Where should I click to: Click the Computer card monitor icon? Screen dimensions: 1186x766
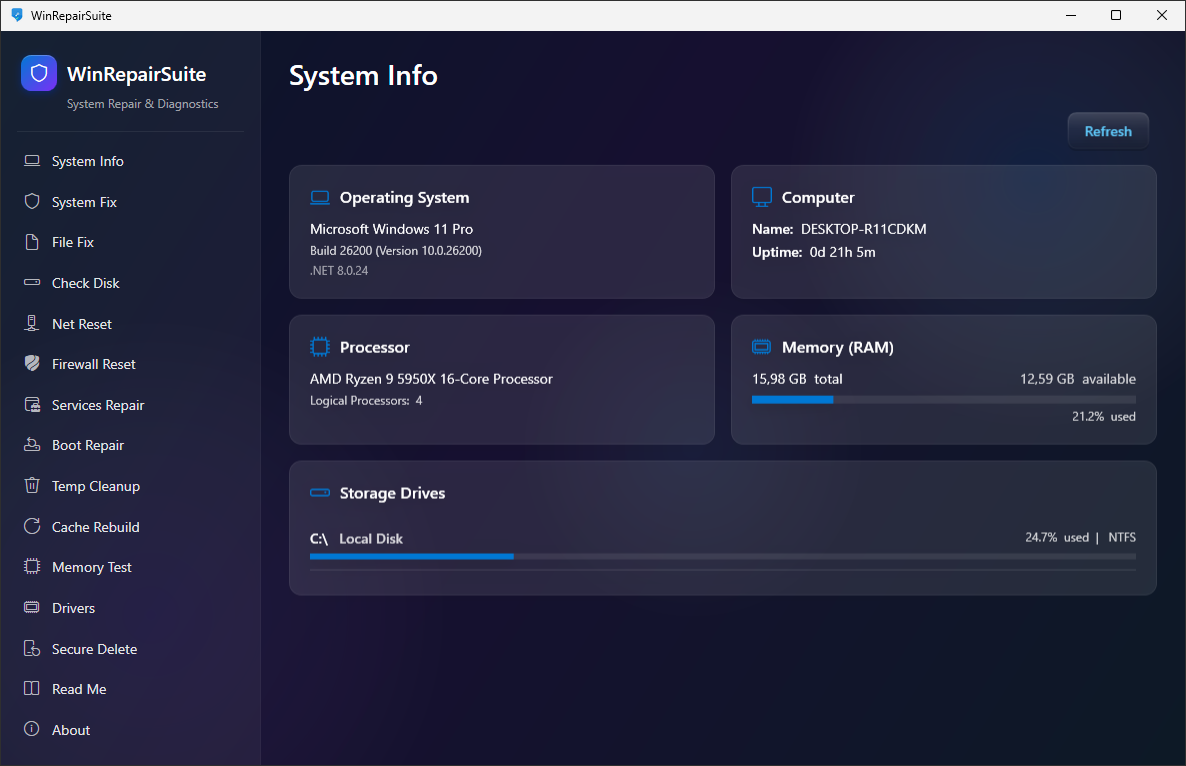point(762,197)
